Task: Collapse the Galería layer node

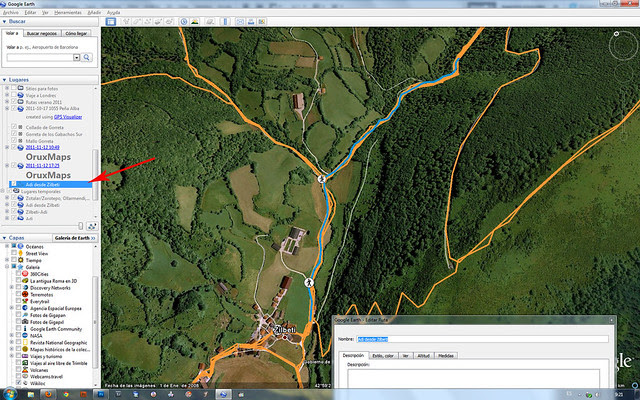Action: tap(7, 267)
